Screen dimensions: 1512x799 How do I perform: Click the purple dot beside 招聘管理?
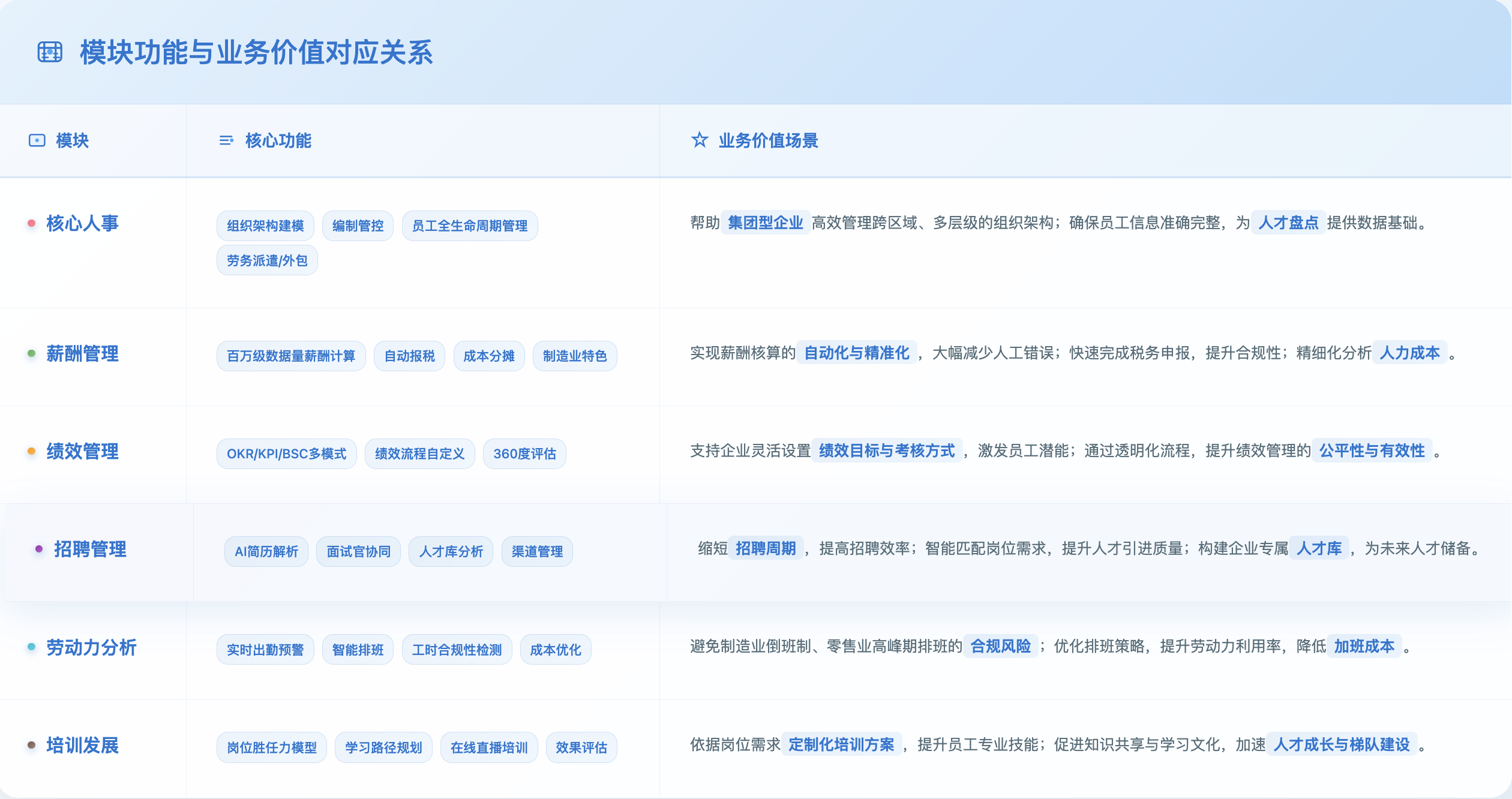[x=39, y=549]
